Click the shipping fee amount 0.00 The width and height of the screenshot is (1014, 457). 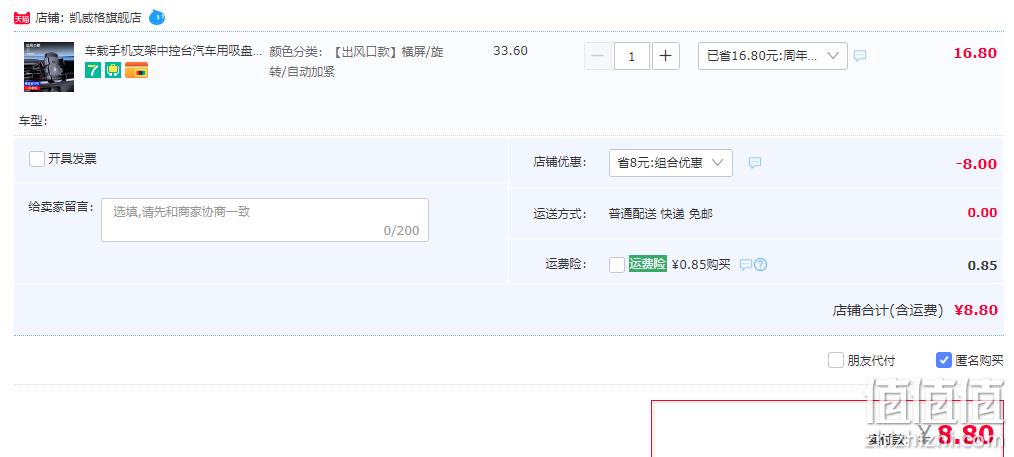(x=982, y=213)
